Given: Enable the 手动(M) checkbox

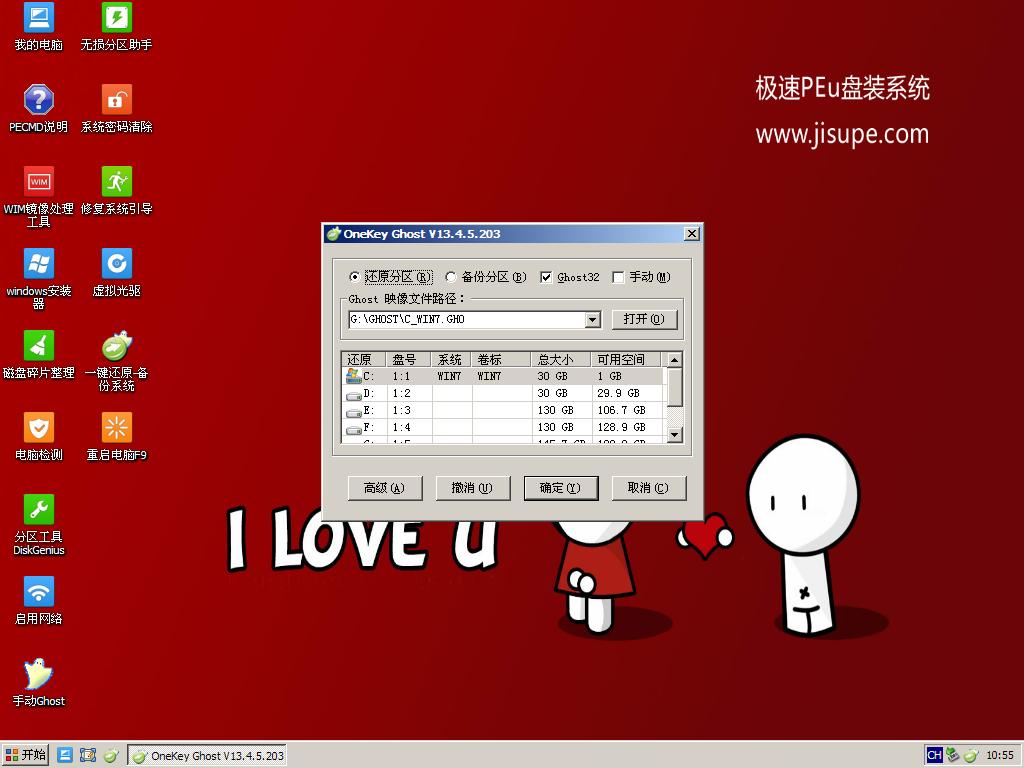Looking at the screenshot, I should [x=618, y=277].
